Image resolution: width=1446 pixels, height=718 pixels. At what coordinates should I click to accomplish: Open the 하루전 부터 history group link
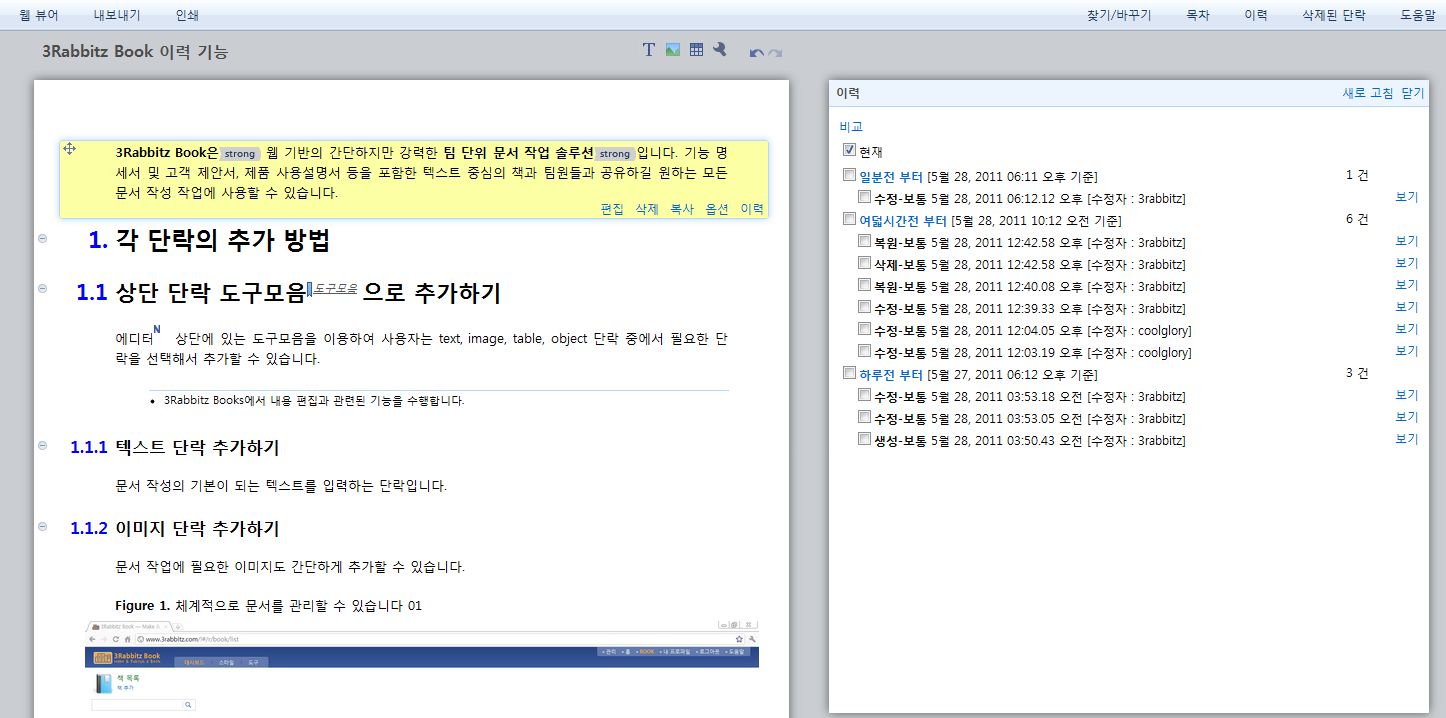[891, 375]
